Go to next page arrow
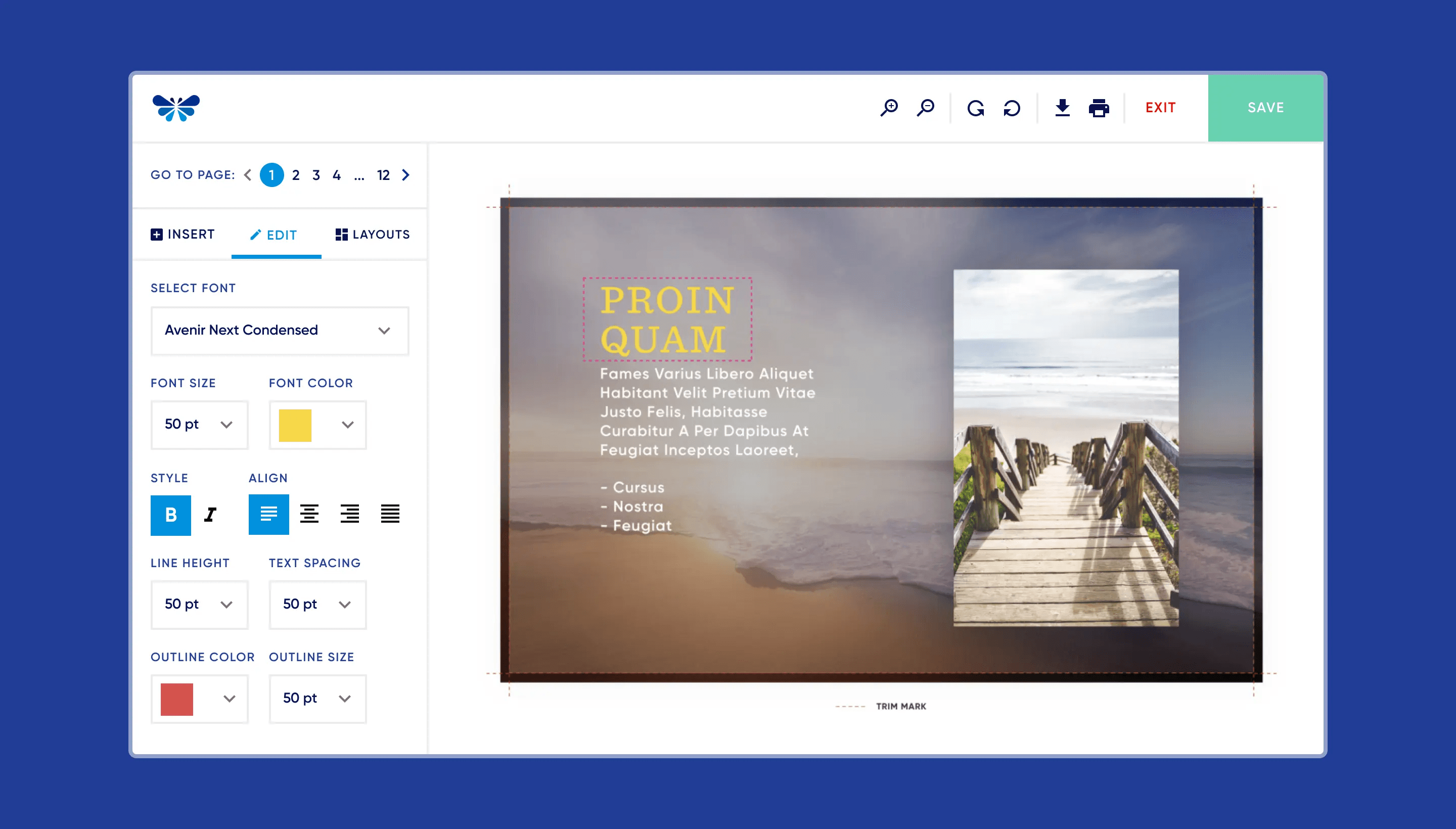This screenshot has width=1456, height=829. pyautogui.click(x=405, y=175)
